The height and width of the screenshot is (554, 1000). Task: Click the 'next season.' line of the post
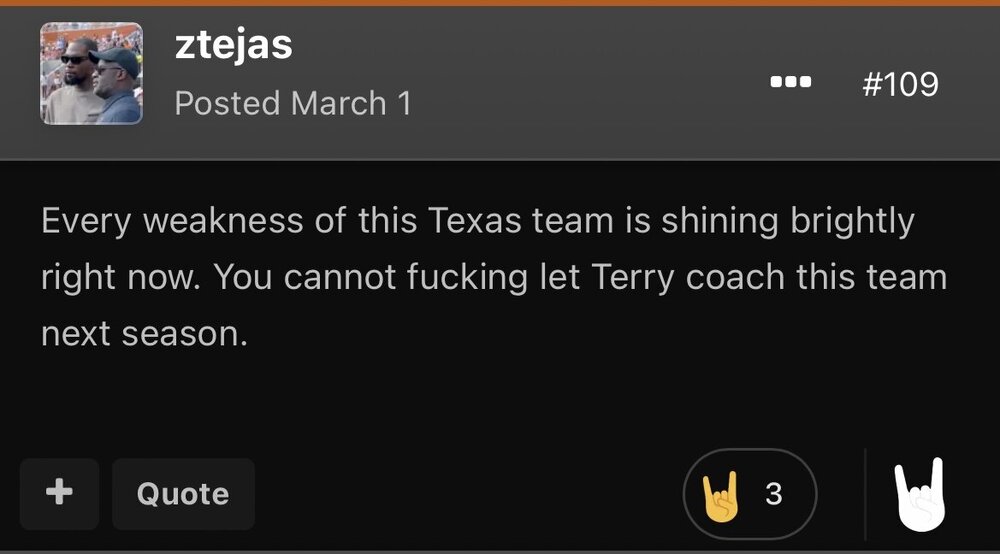point(143,333)
